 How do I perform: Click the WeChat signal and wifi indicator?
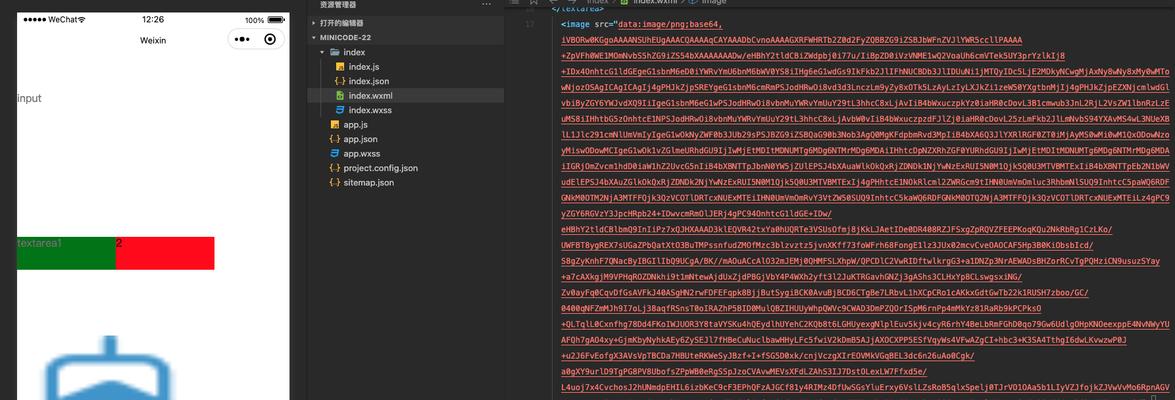54,19
